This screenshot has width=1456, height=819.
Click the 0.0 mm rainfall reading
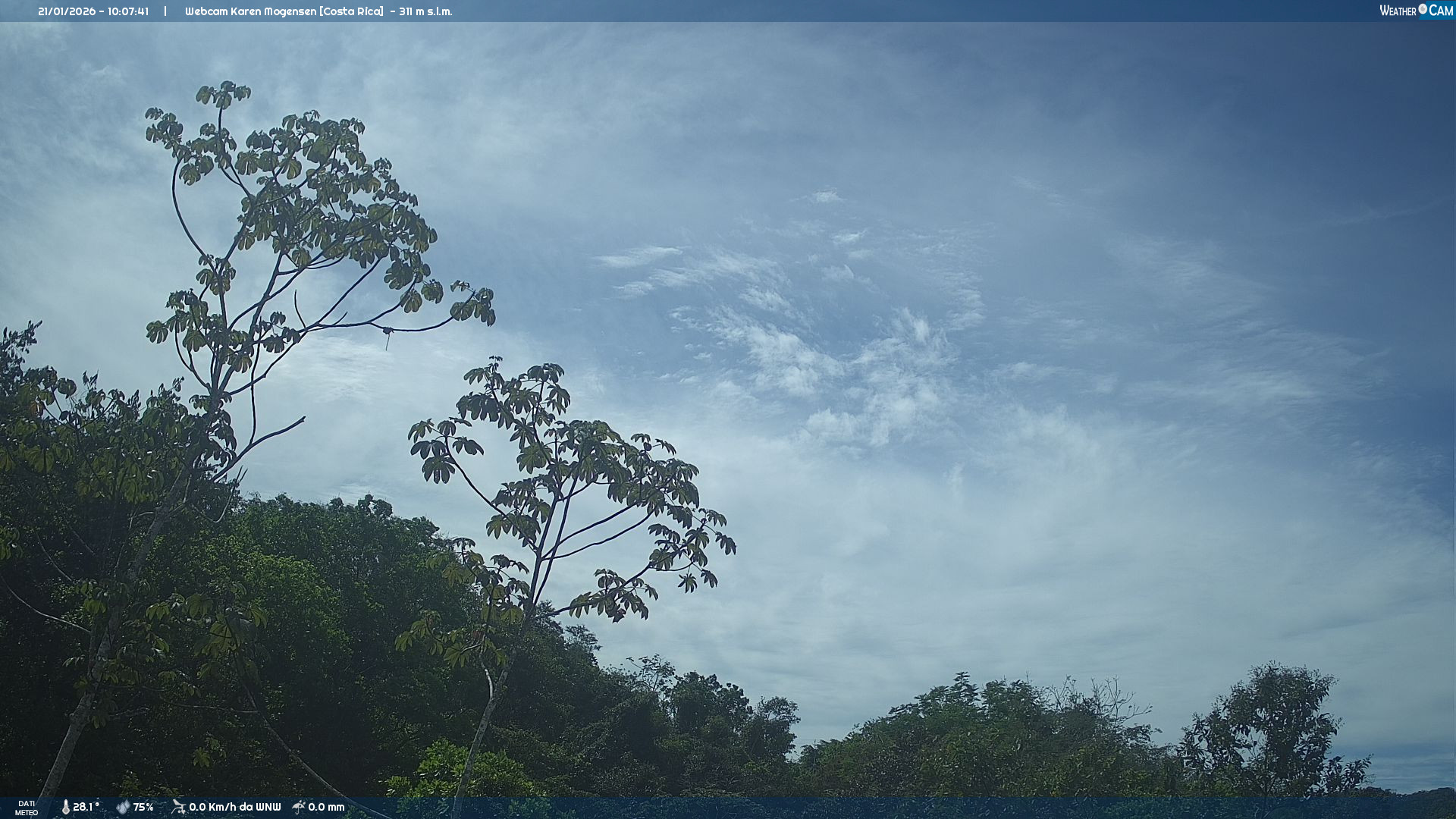[326, 807]
